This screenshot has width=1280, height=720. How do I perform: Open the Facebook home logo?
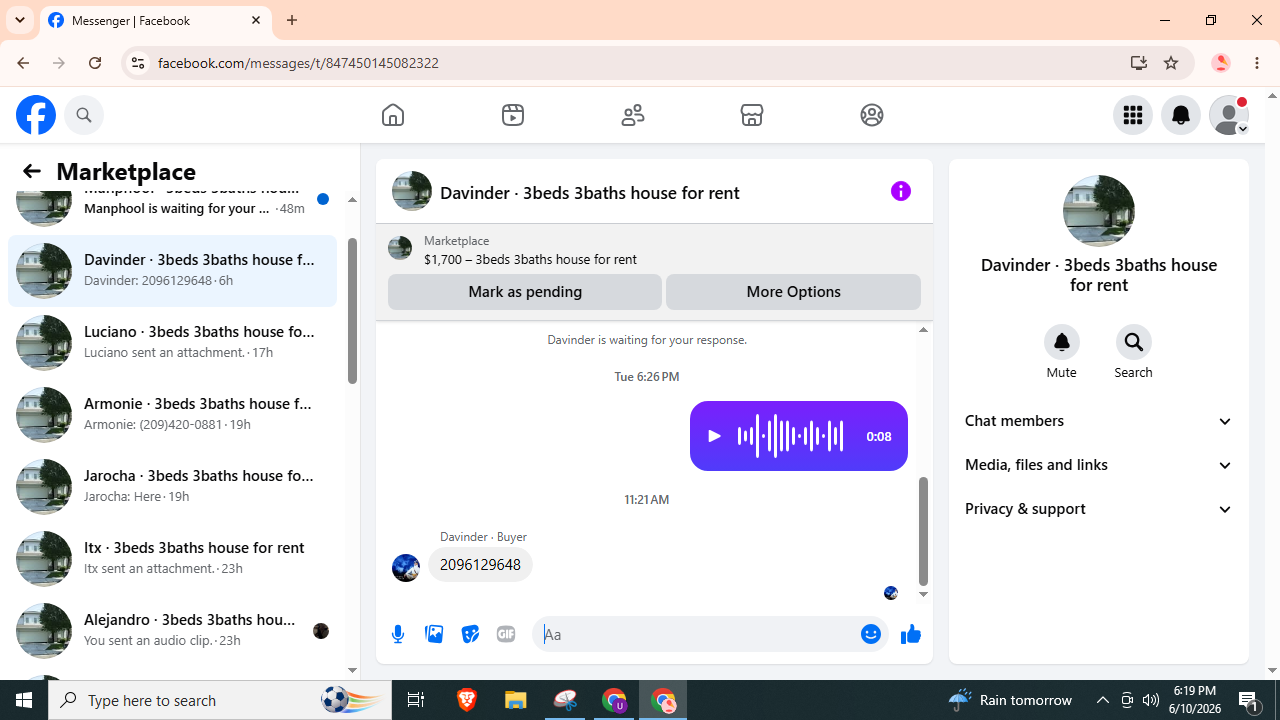click(36, 115)
